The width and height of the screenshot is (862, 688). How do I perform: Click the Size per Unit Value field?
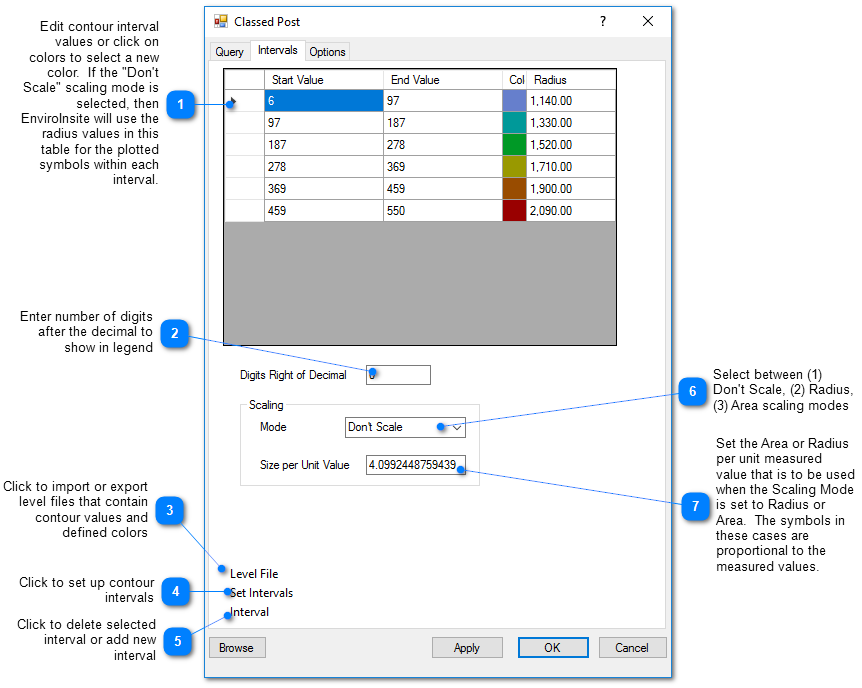pos(415,465)
